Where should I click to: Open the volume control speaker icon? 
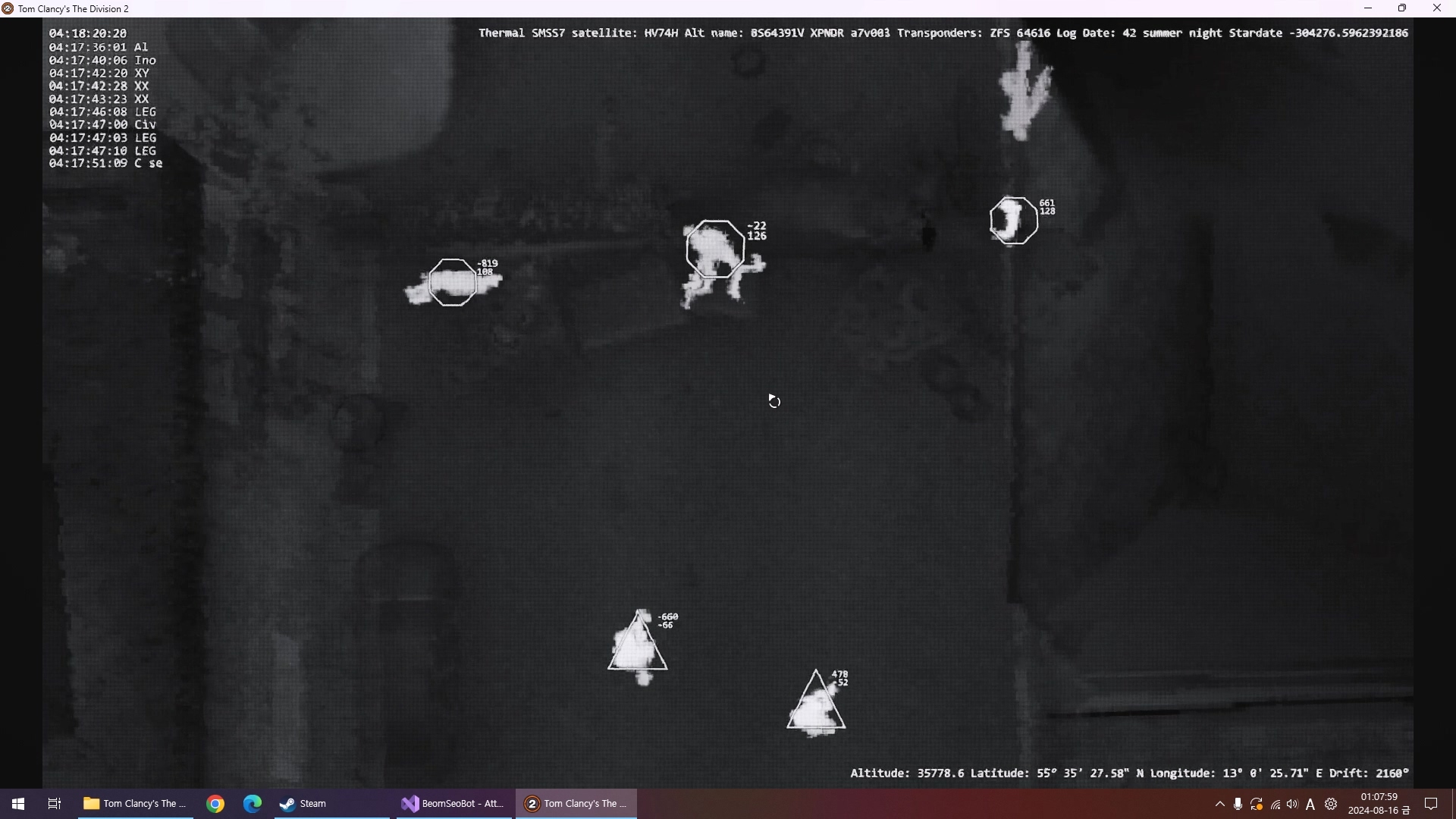coord(1292,805)
